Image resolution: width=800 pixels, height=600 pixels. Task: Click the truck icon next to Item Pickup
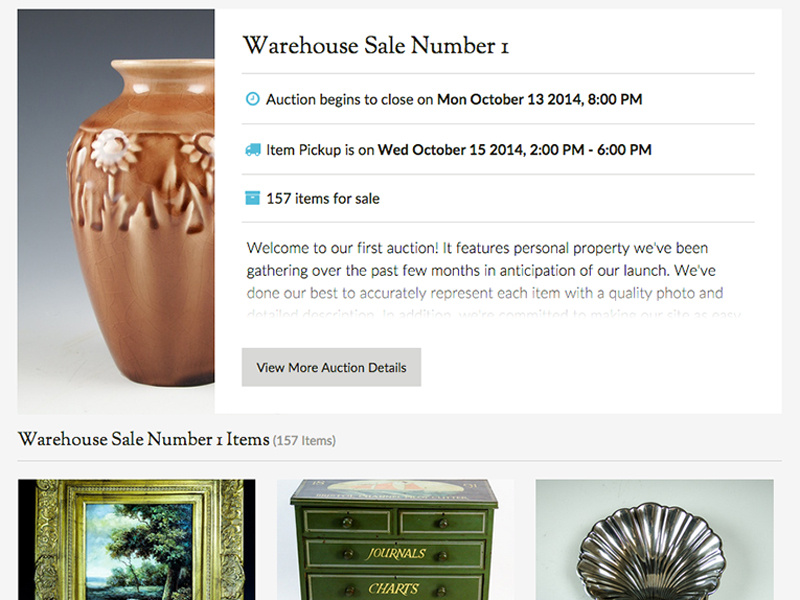click(253, 149)
